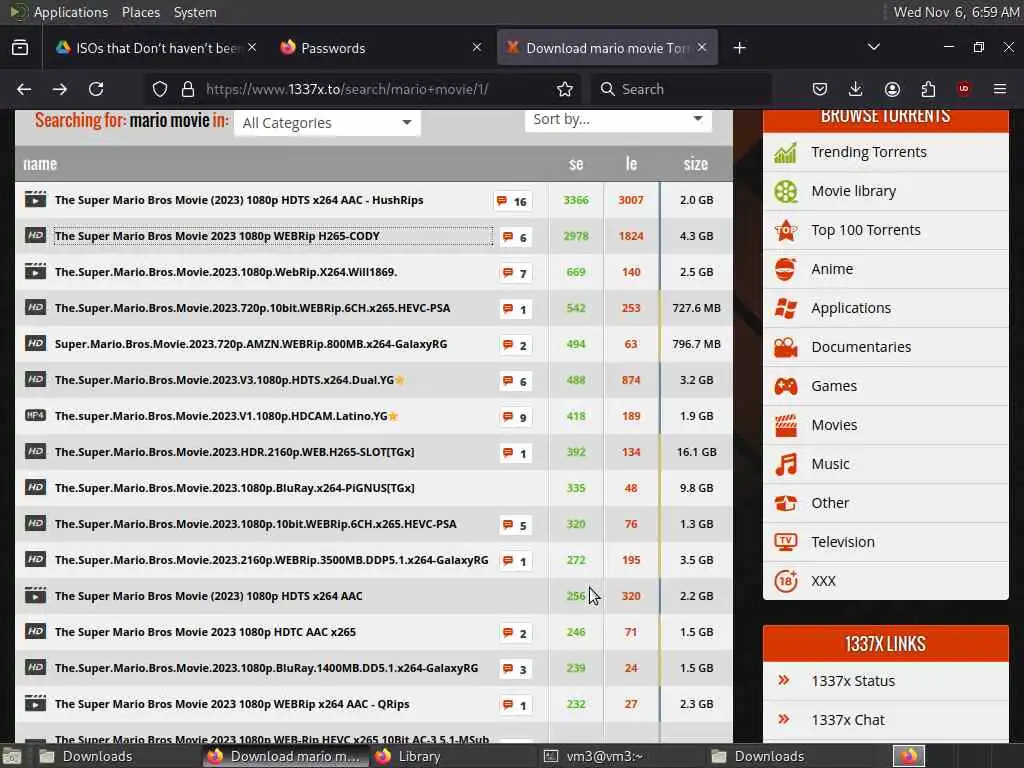Open HushRips 1080p HDTS torrent link
The image size is (1024, 768).
[x=239, y=200]
